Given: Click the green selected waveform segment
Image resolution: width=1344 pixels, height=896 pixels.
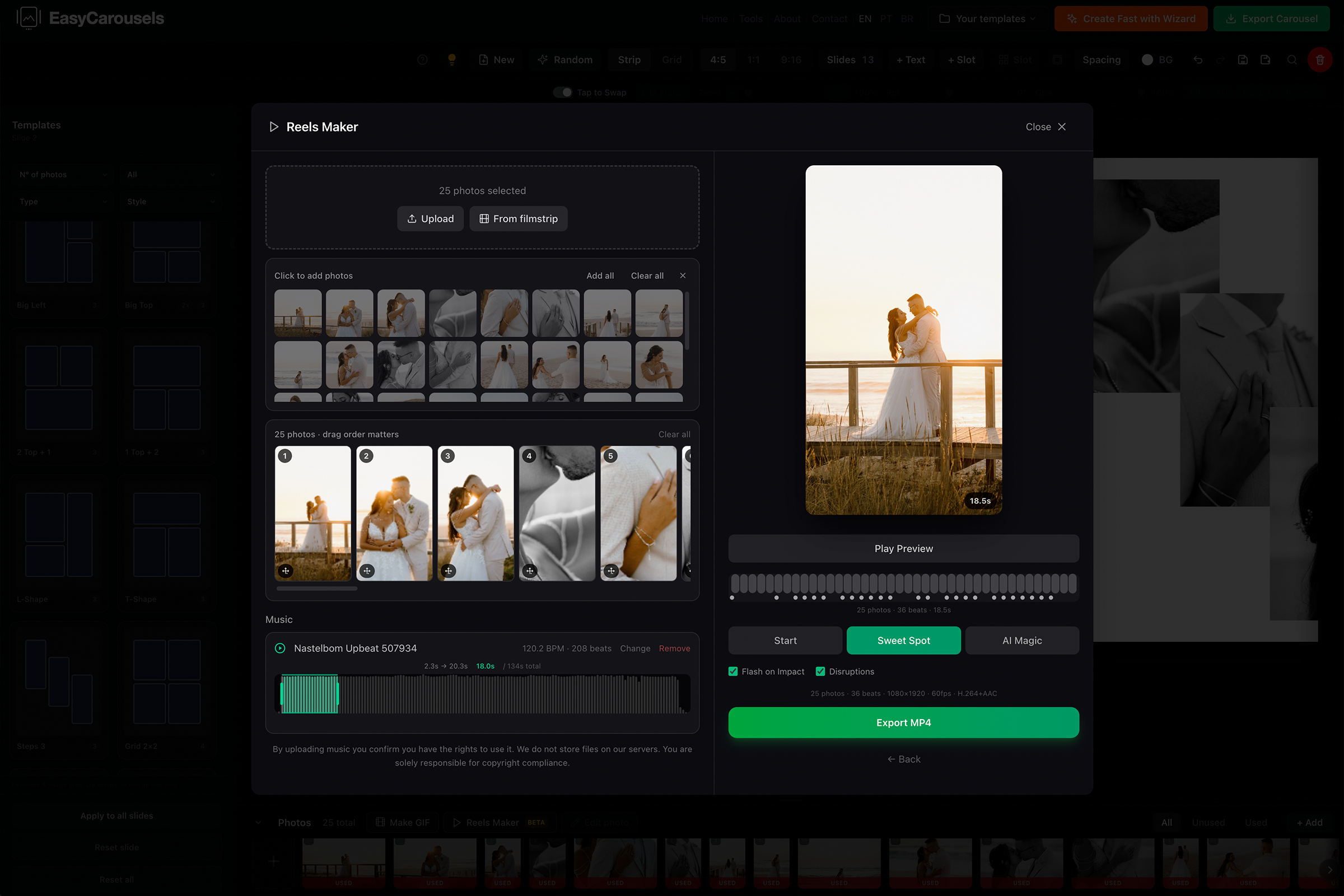Looking at the screenshot, I should pyautogui.click(x=310, y=694).
